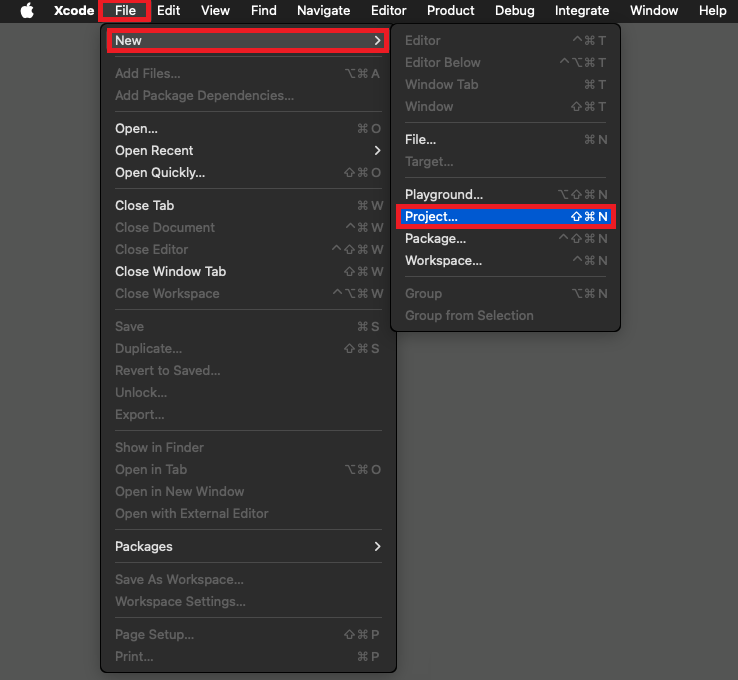Select Open in New Window

click(248, 492)
